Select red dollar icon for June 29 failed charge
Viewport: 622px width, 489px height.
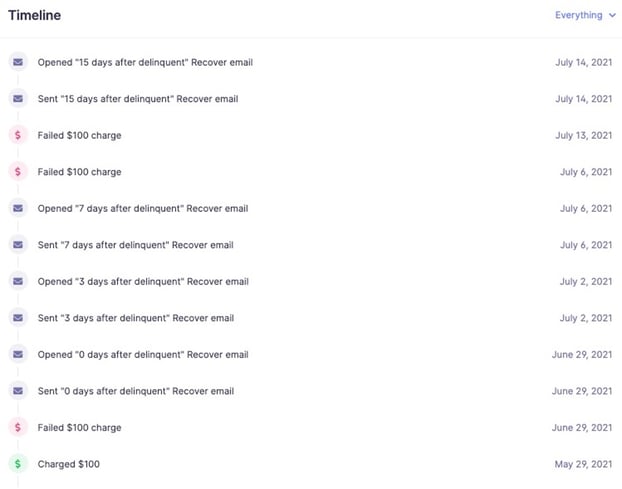coord(18,427)
